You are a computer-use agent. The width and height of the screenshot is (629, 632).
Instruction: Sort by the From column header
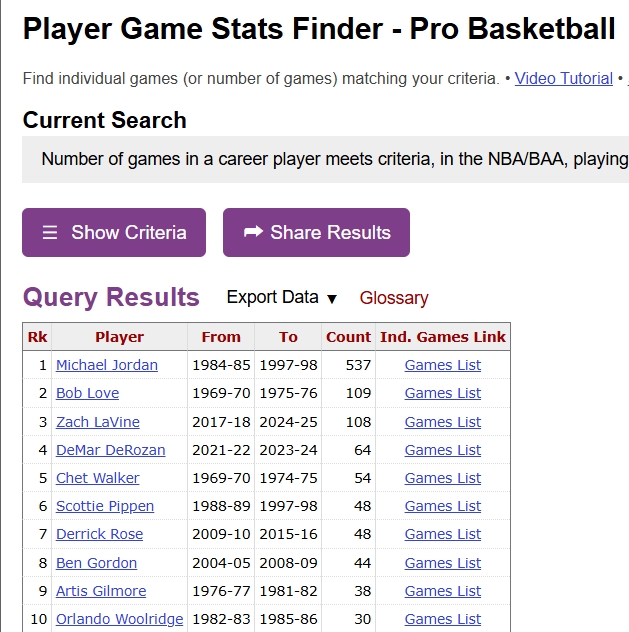click(221, 337)
